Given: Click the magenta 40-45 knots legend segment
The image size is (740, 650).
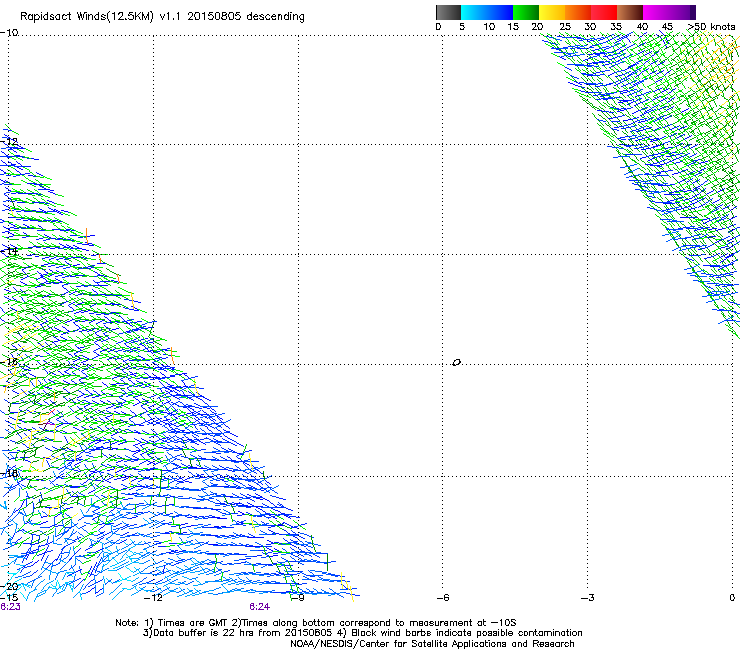Looking at the screenshot, I should (x=656, y=12).
